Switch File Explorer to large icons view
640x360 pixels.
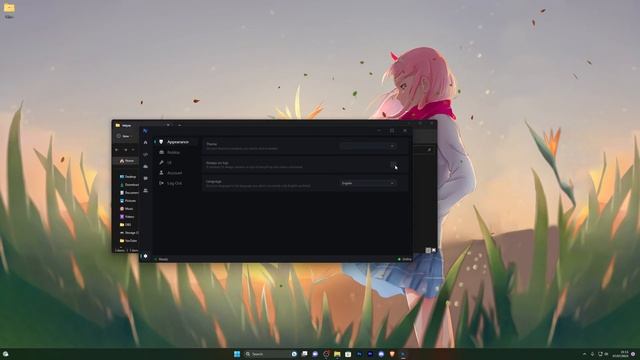tap(433, 250)
